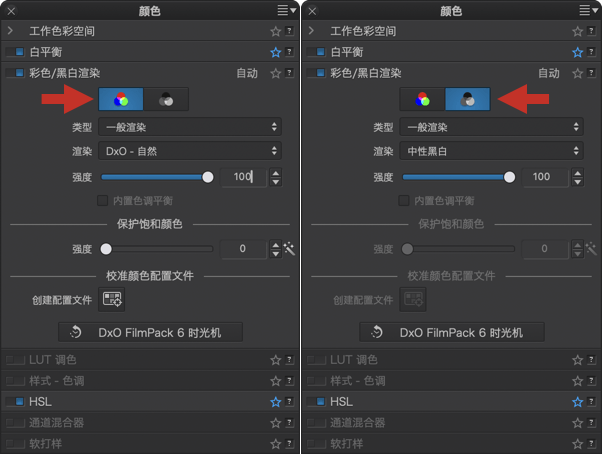Viewport: 602px width, 454px height.
Task: Enable LUT 调色 toggle in left panel
Action: pyautogui.click(x=15, y=360)
